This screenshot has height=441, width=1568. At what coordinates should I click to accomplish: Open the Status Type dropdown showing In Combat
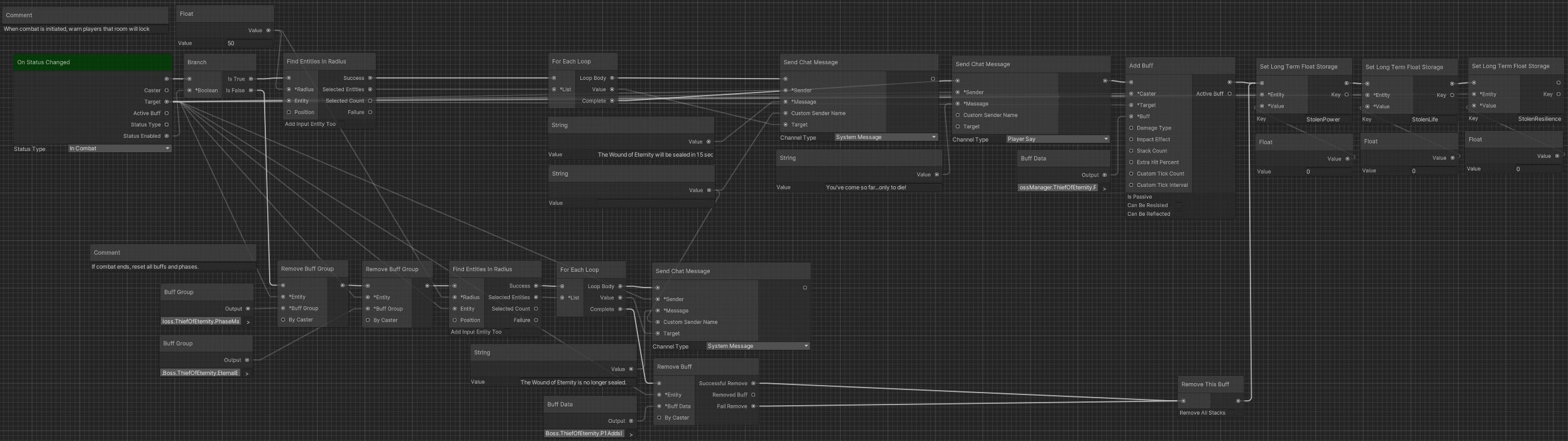pos(119,149)
